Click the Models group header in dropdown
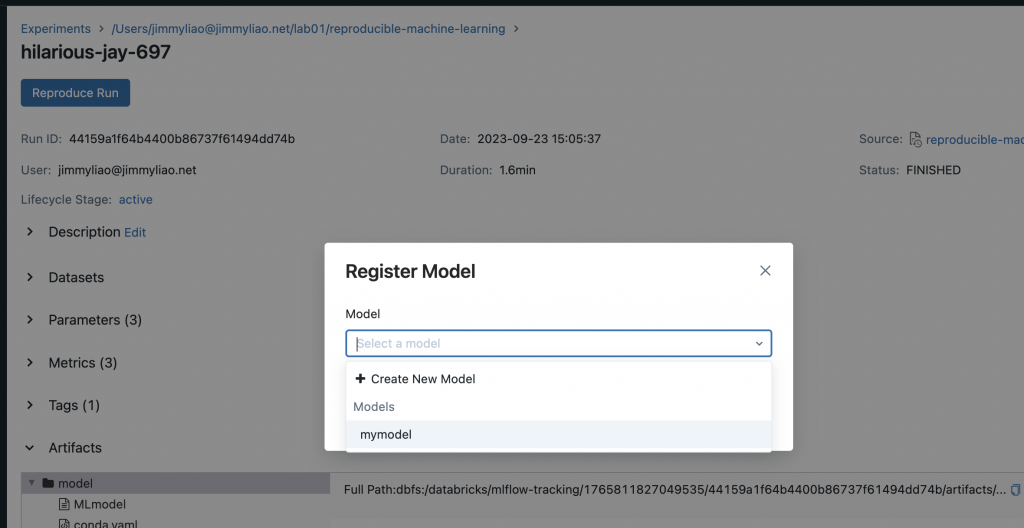 pyautogui.click(x=374, y=406)
